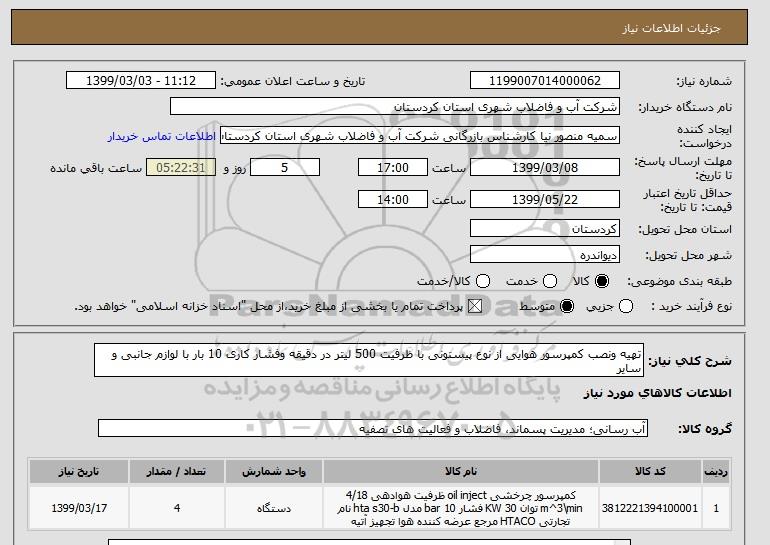Click the ساعت باقی مانده label
Screen dimensions: 770x545
coord(96,168)
